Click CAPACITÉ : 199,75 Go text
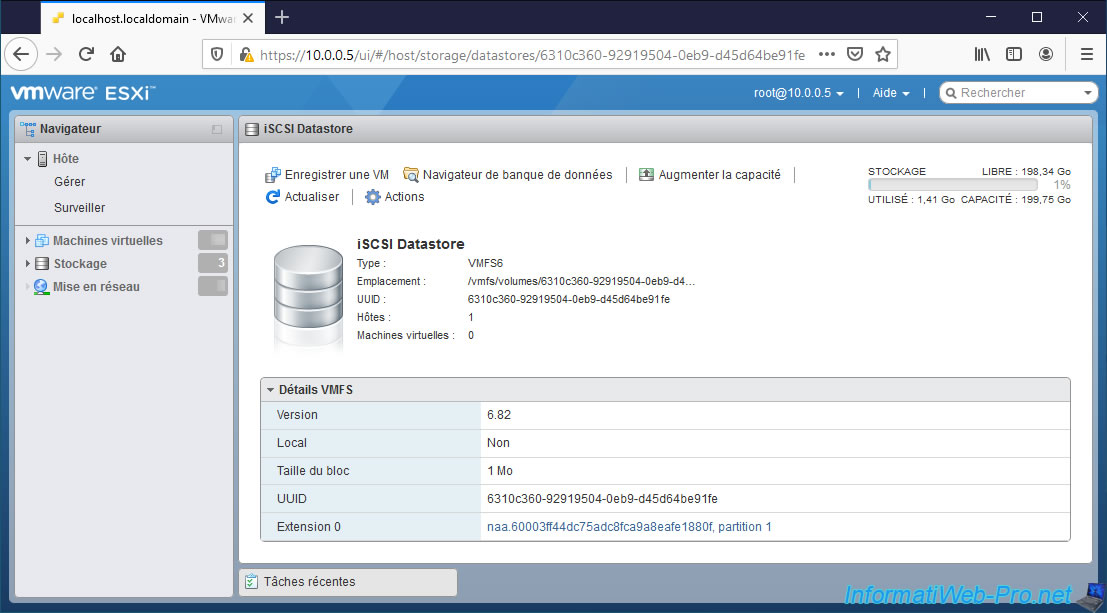 [1016, 200]
